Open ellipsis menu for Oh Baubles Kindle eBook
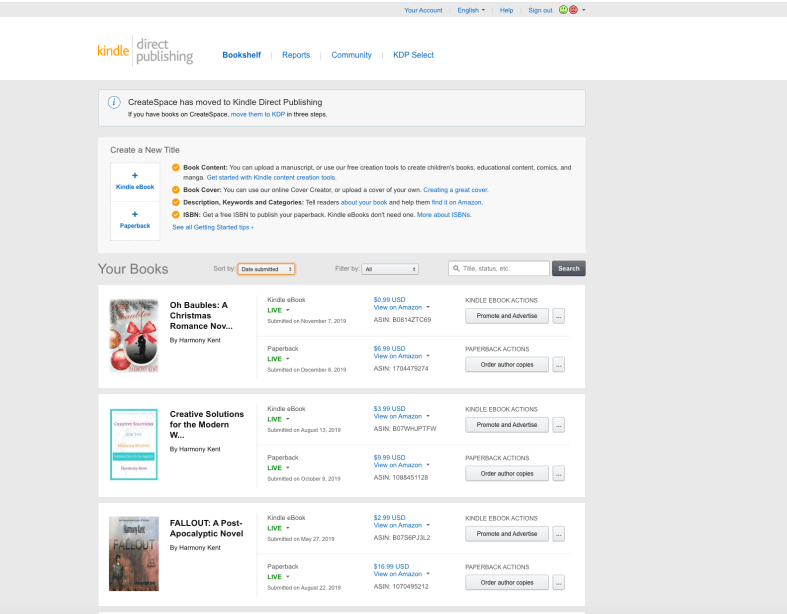 (559, 316)
